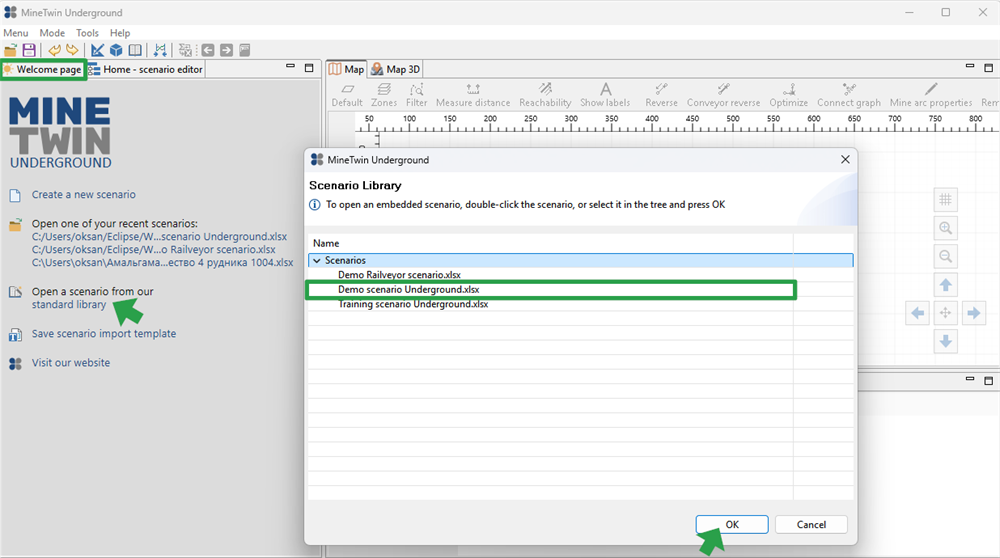Click the Create a new scenario link

coord(84,195)
